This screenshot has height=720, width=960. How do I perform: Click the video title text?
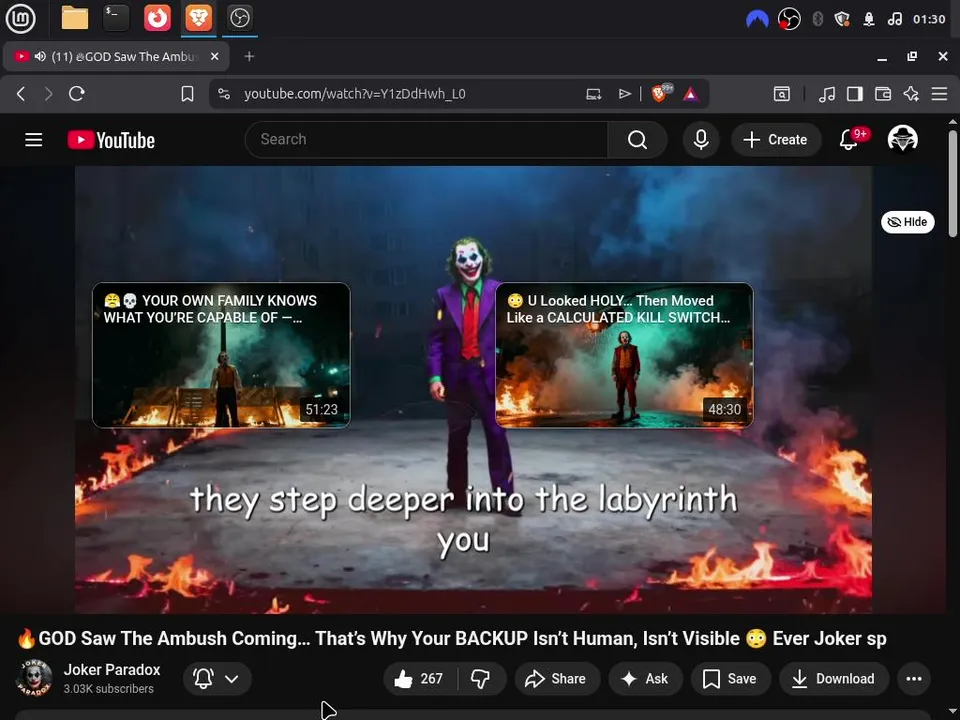[x=452, y=639]
